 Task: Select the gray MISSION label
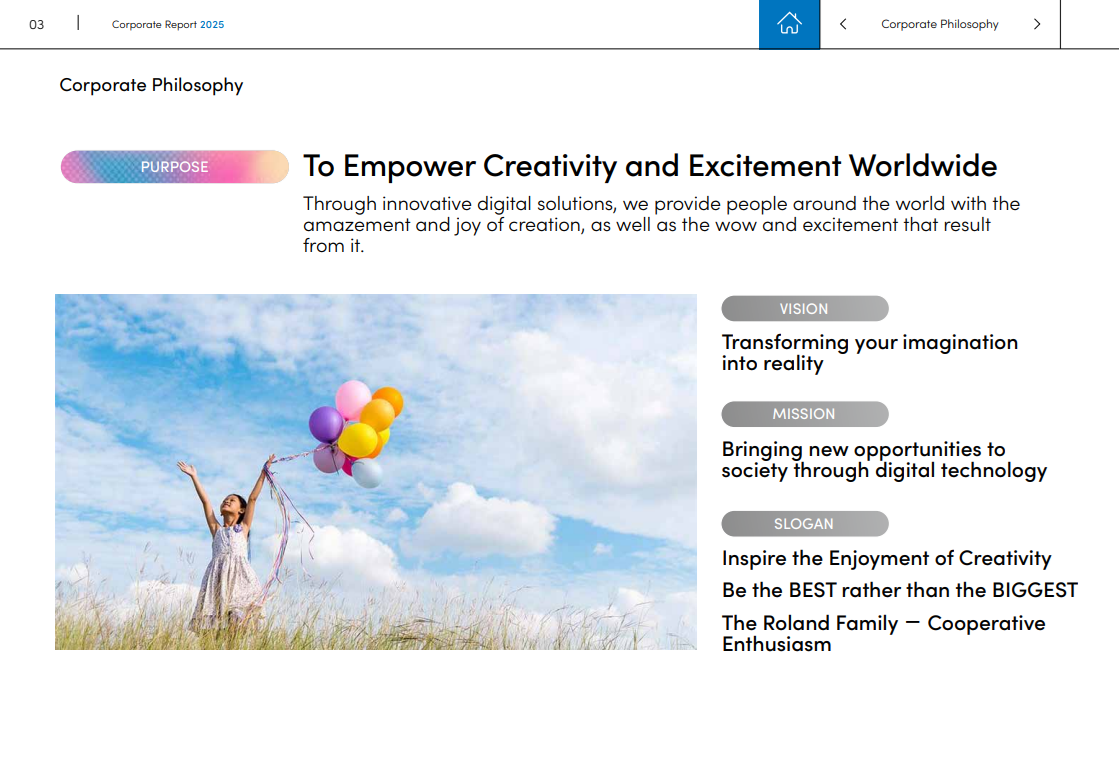point(804,414)
